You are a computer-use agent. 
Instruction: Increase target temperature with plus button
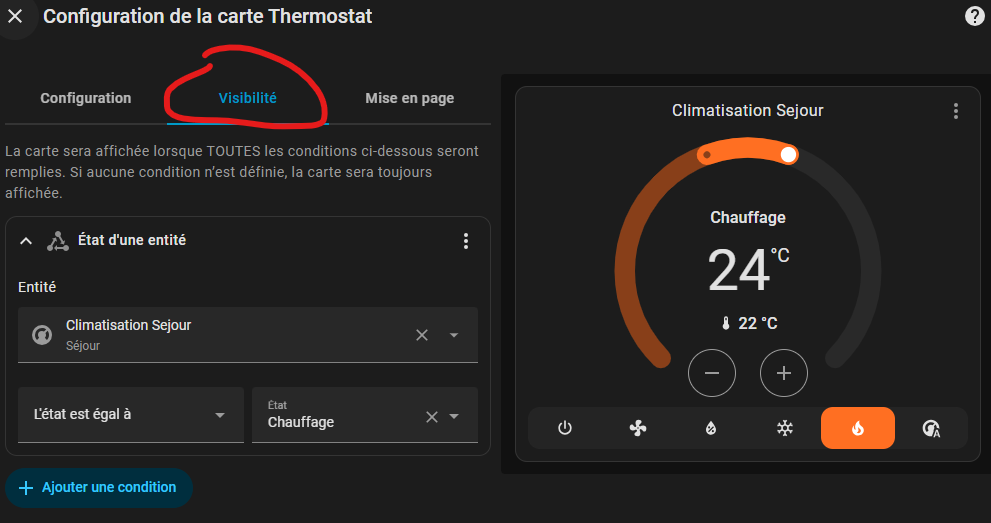pyautogui.click(x=784, y=374)
